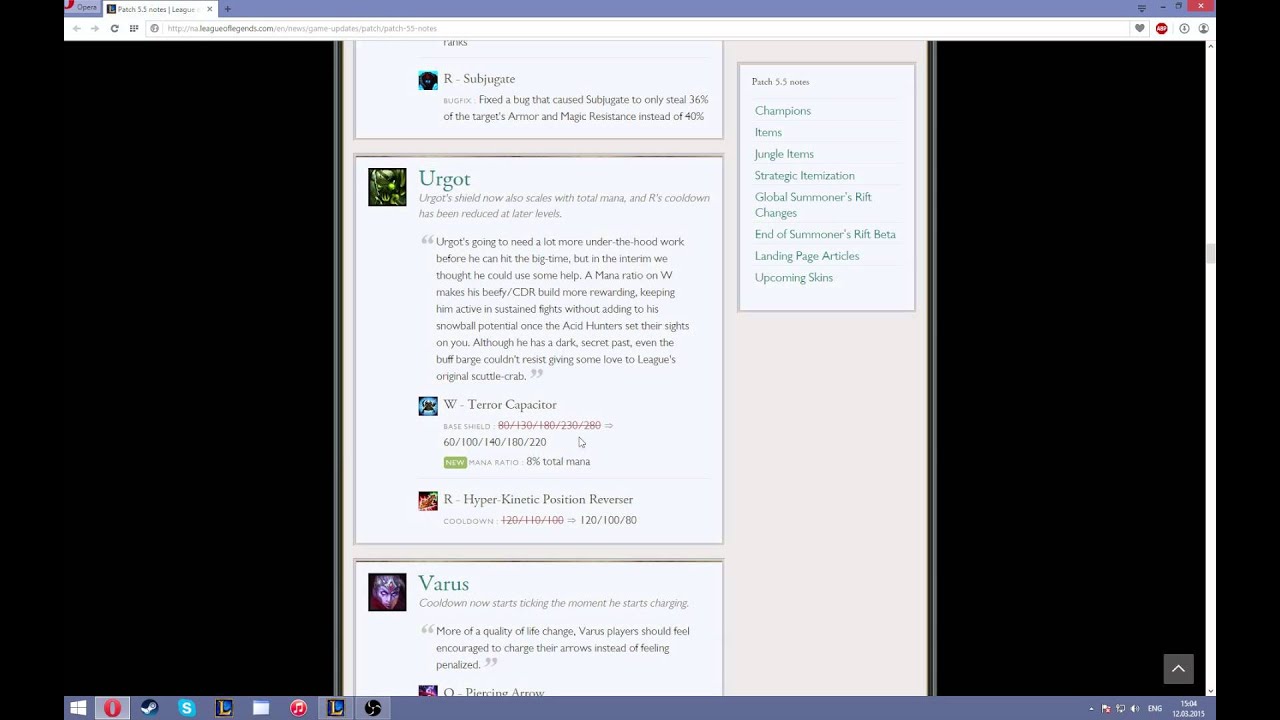Open the downloads icon in toolbar
Image resolution: width=1280 pixels, height=720 pixels.
point(1184,28)
